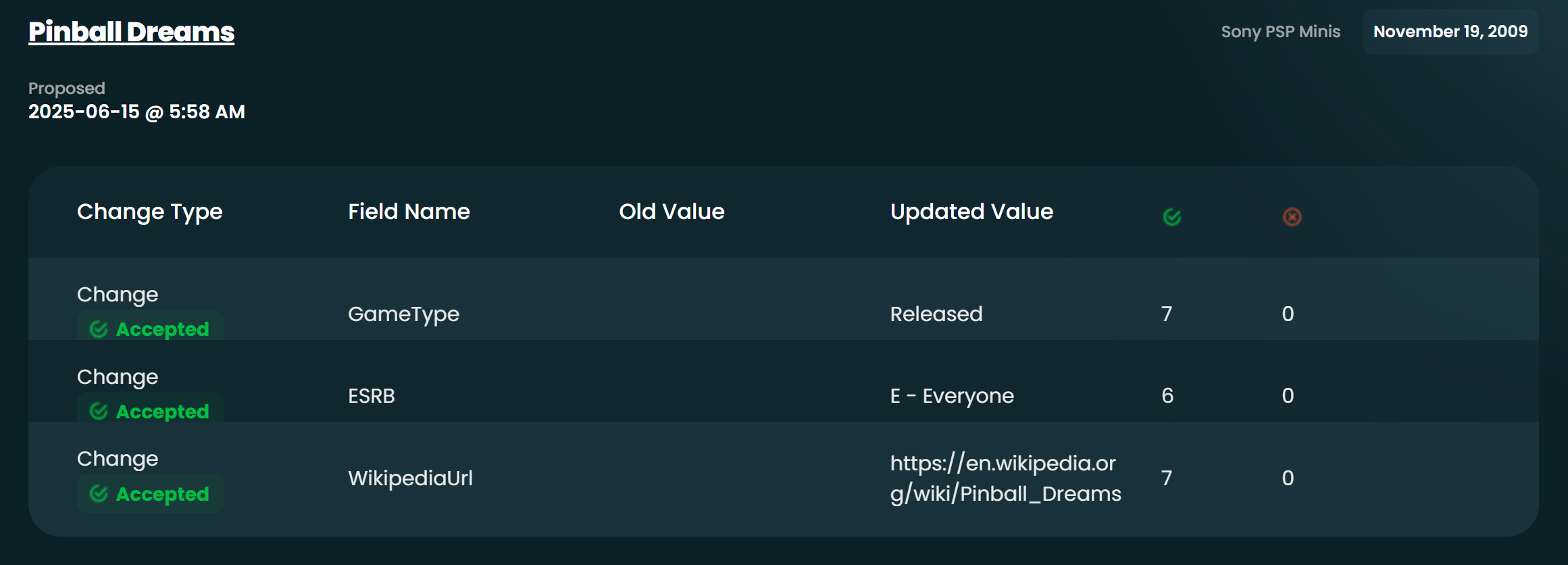Click the Change label in the WikipediaUrl row
1568x565 pixels.
click(118, 459)
